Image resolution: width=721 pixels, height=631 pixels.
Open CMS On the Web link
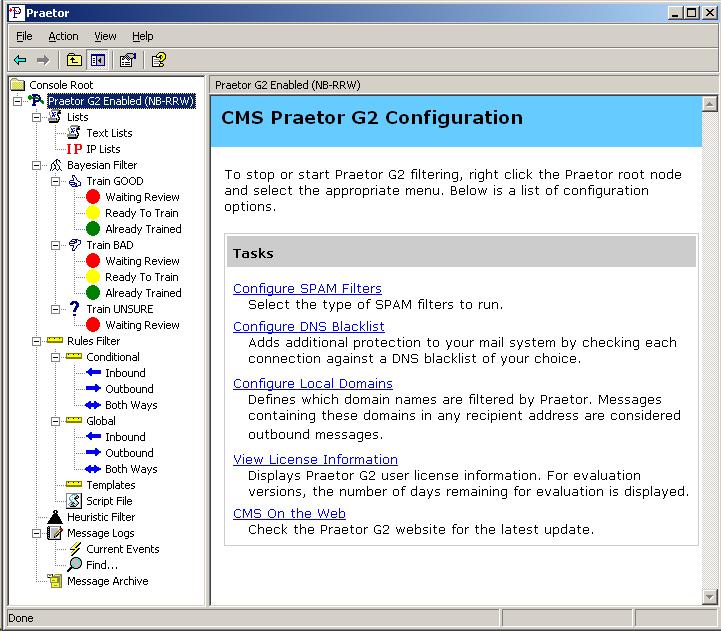click(x=289, y=513)
